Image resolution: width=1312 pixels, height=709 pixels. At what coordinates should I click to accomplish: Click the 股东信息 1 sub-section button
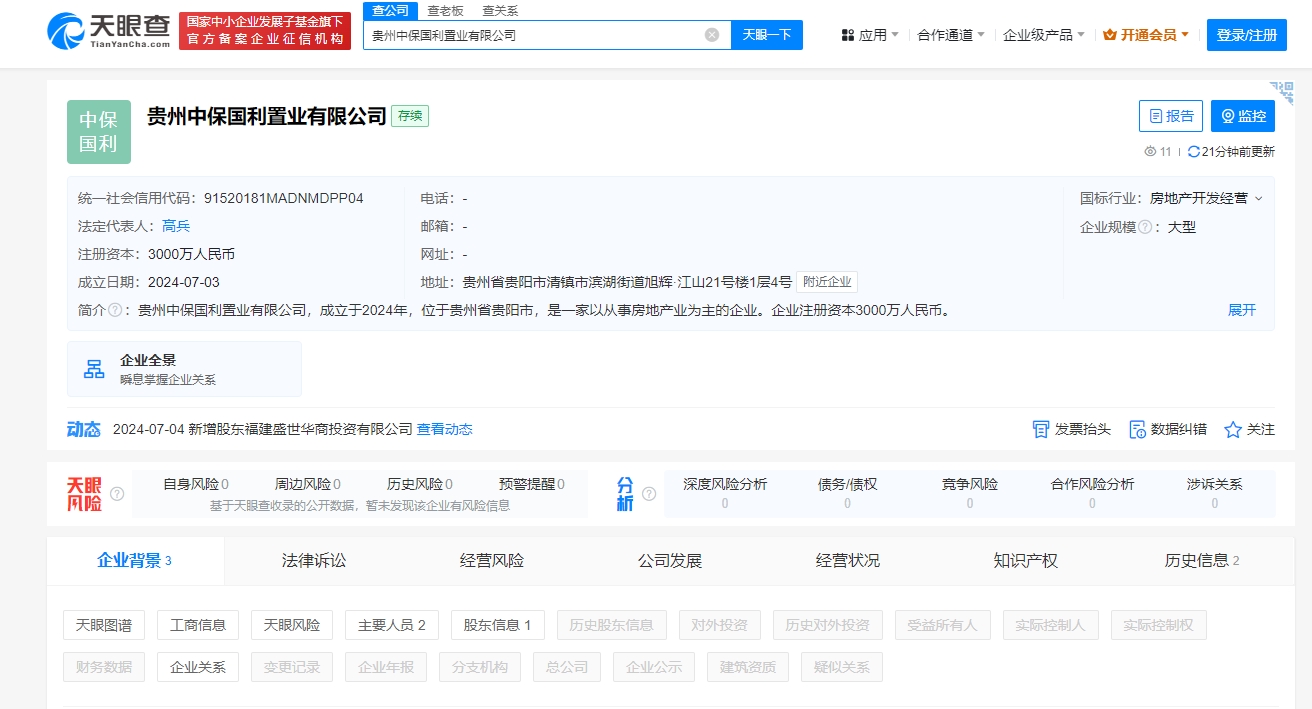pos(497,625)
